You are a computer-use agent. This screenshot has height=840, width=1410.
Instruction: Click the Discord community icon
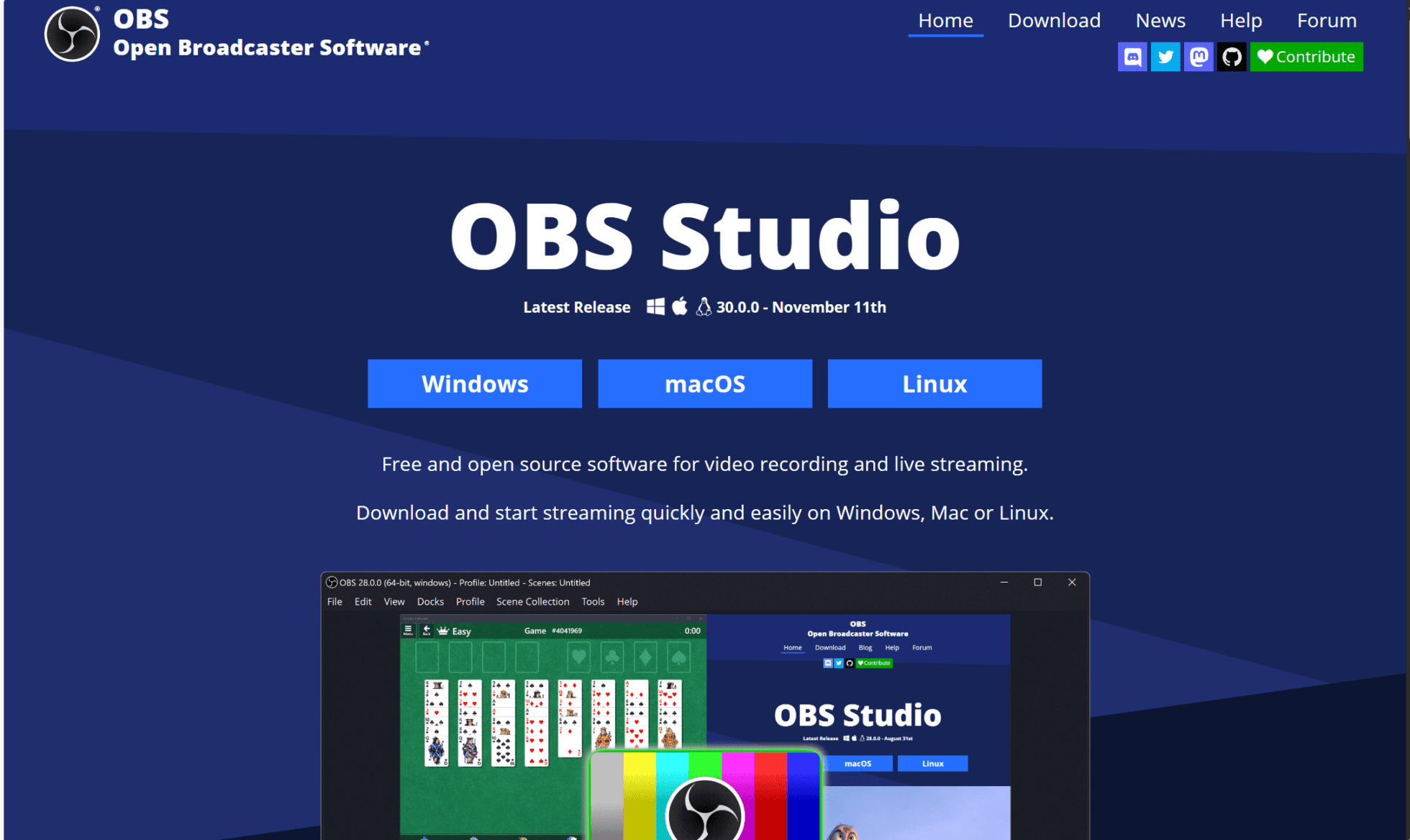(x=1130, y=56)
